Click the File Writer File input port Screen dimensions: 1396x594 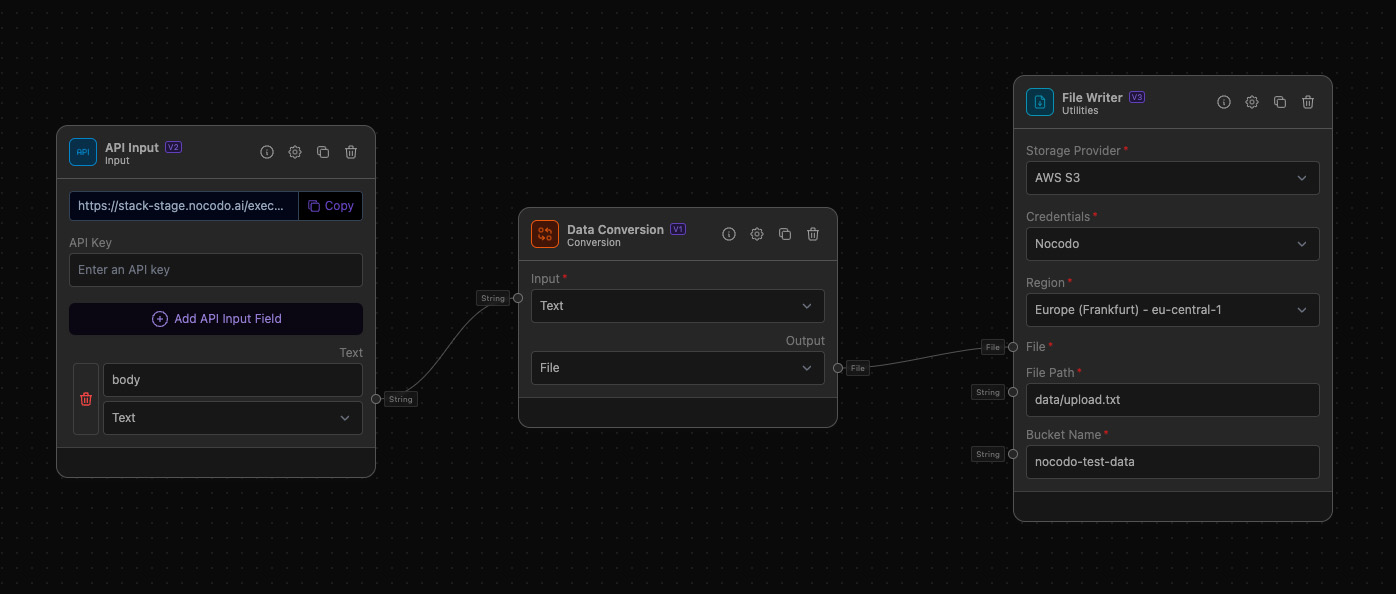tap(1014, 347)
